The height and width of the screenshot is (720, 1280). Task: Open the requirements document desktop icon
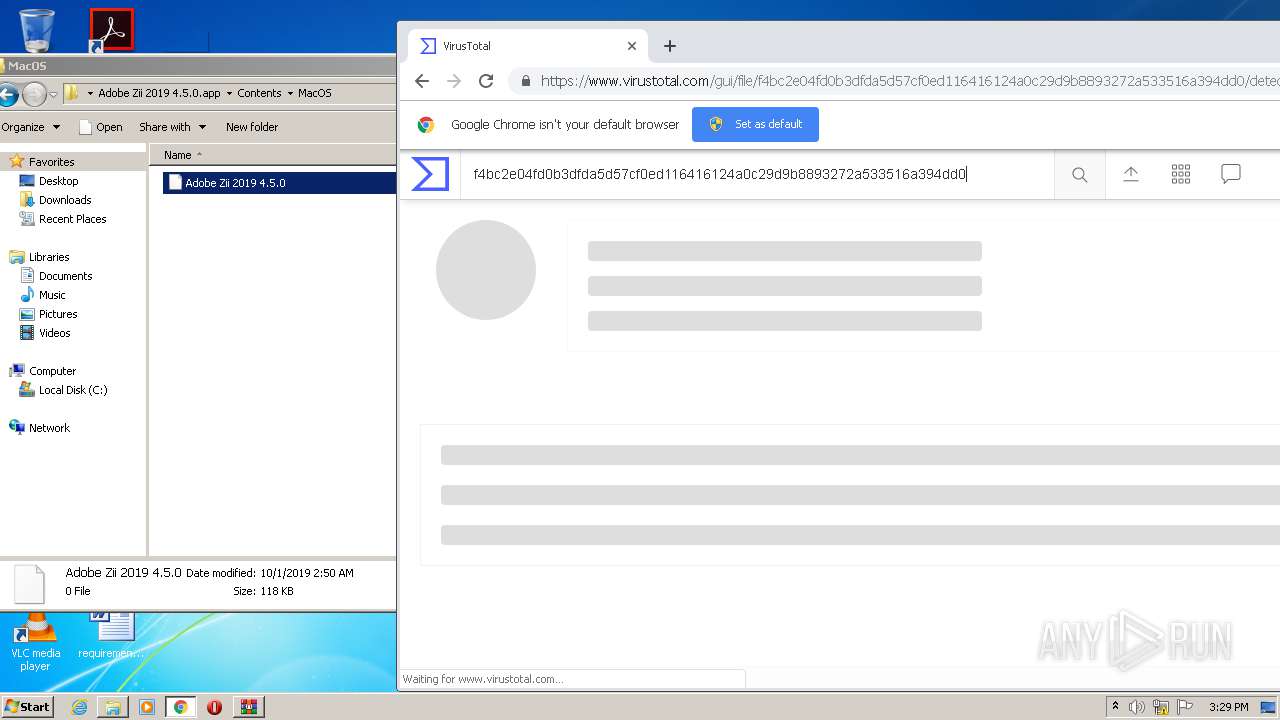click(x=111, y=636)
